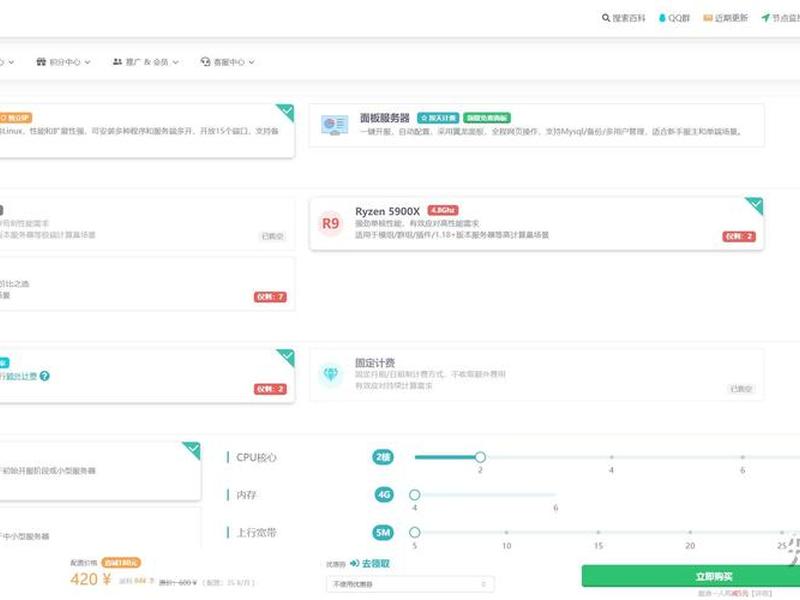Select the Ryzen 5900X processor card

click(536, 223)
